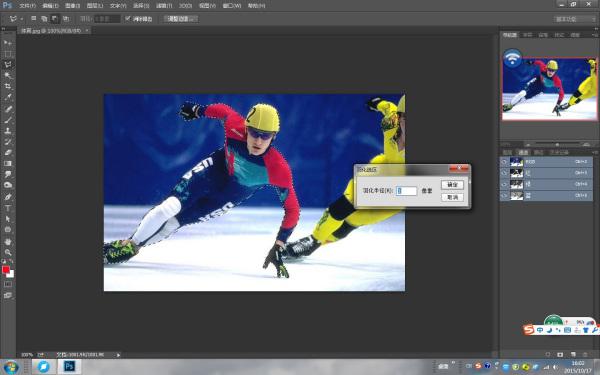600x375 pixels.
Task: Click the Subtract from Selection icon
Action: 55,18
